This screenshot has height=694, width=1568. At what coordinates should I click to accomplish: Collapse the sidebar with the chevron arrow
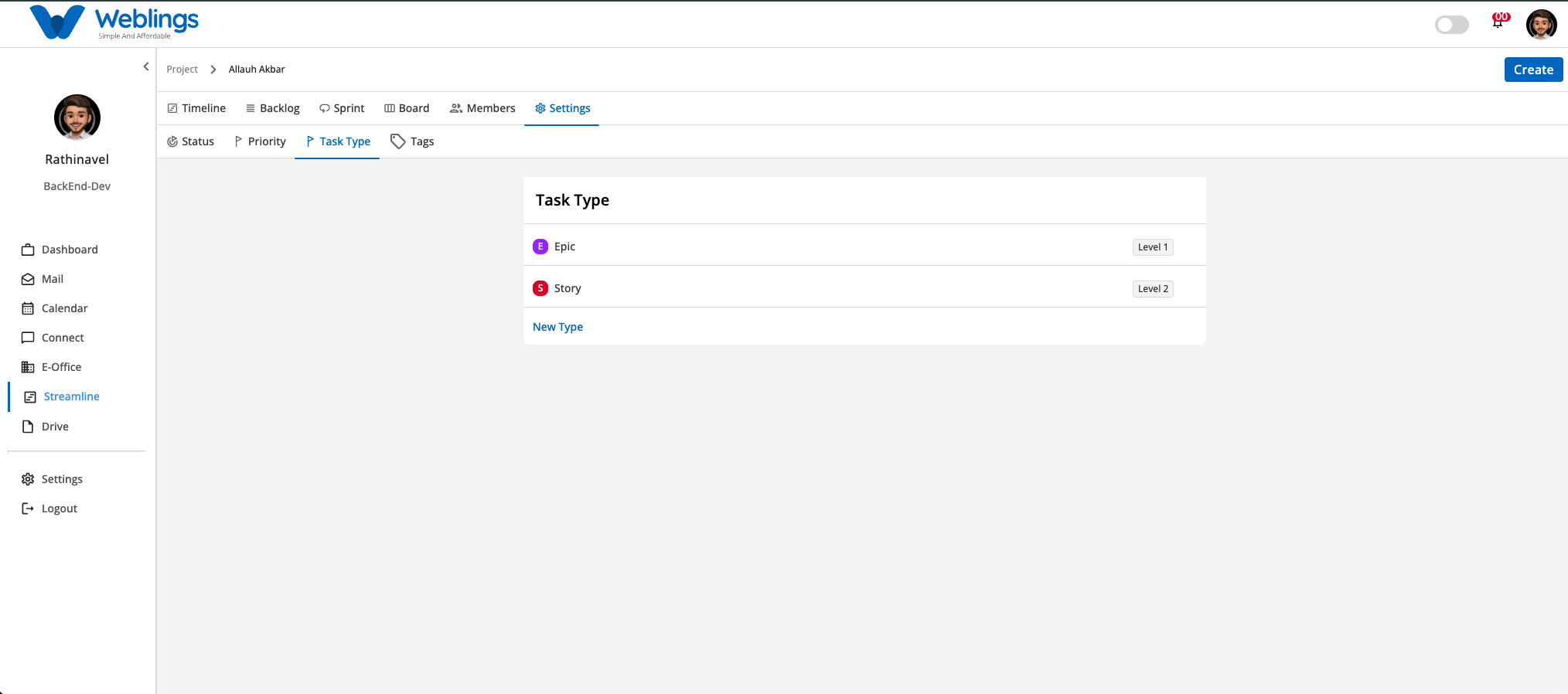[x=146, y=66]
